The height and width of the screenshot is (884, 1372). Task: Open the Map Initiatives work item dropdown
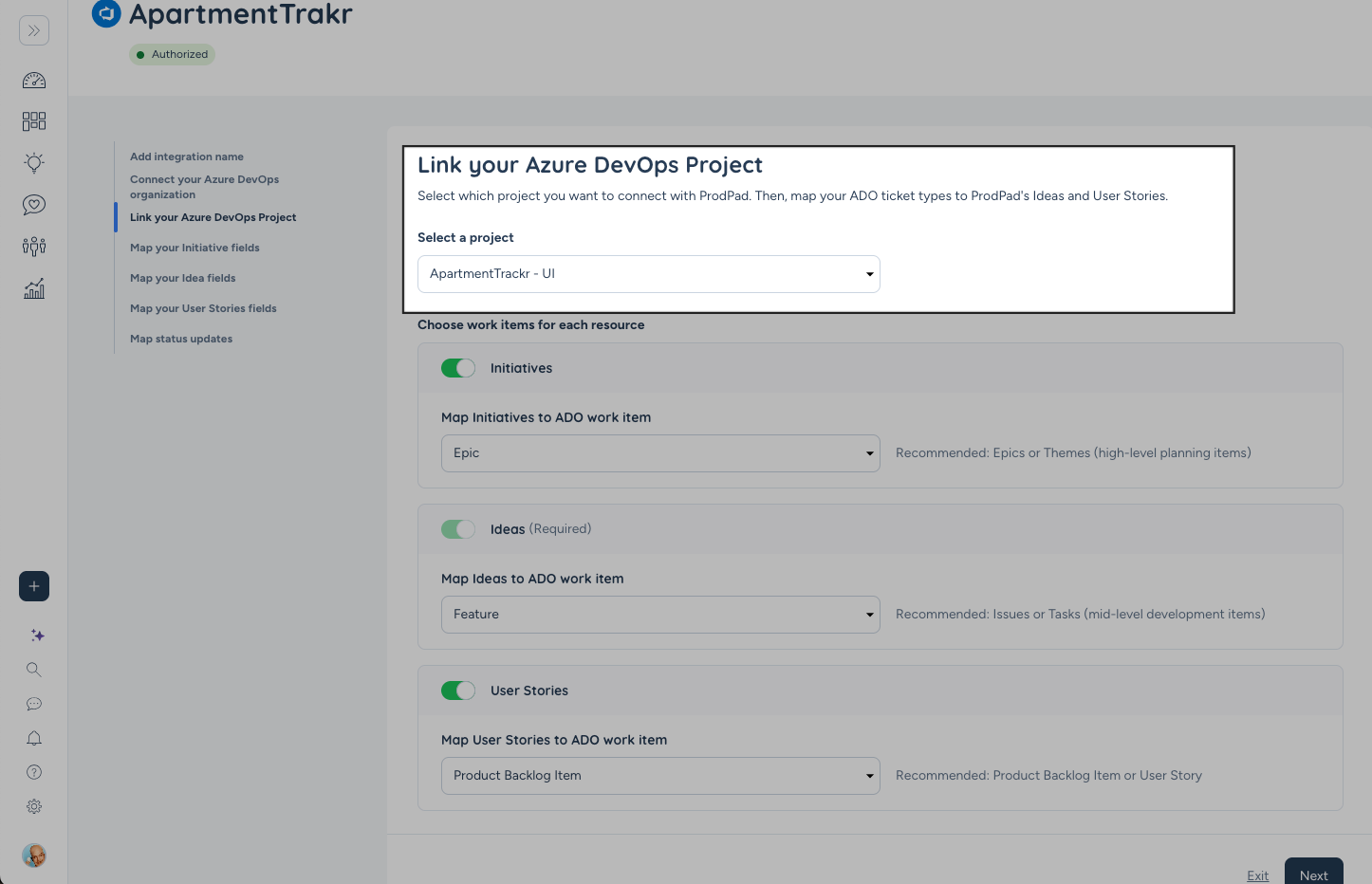(x=660, y=453)
